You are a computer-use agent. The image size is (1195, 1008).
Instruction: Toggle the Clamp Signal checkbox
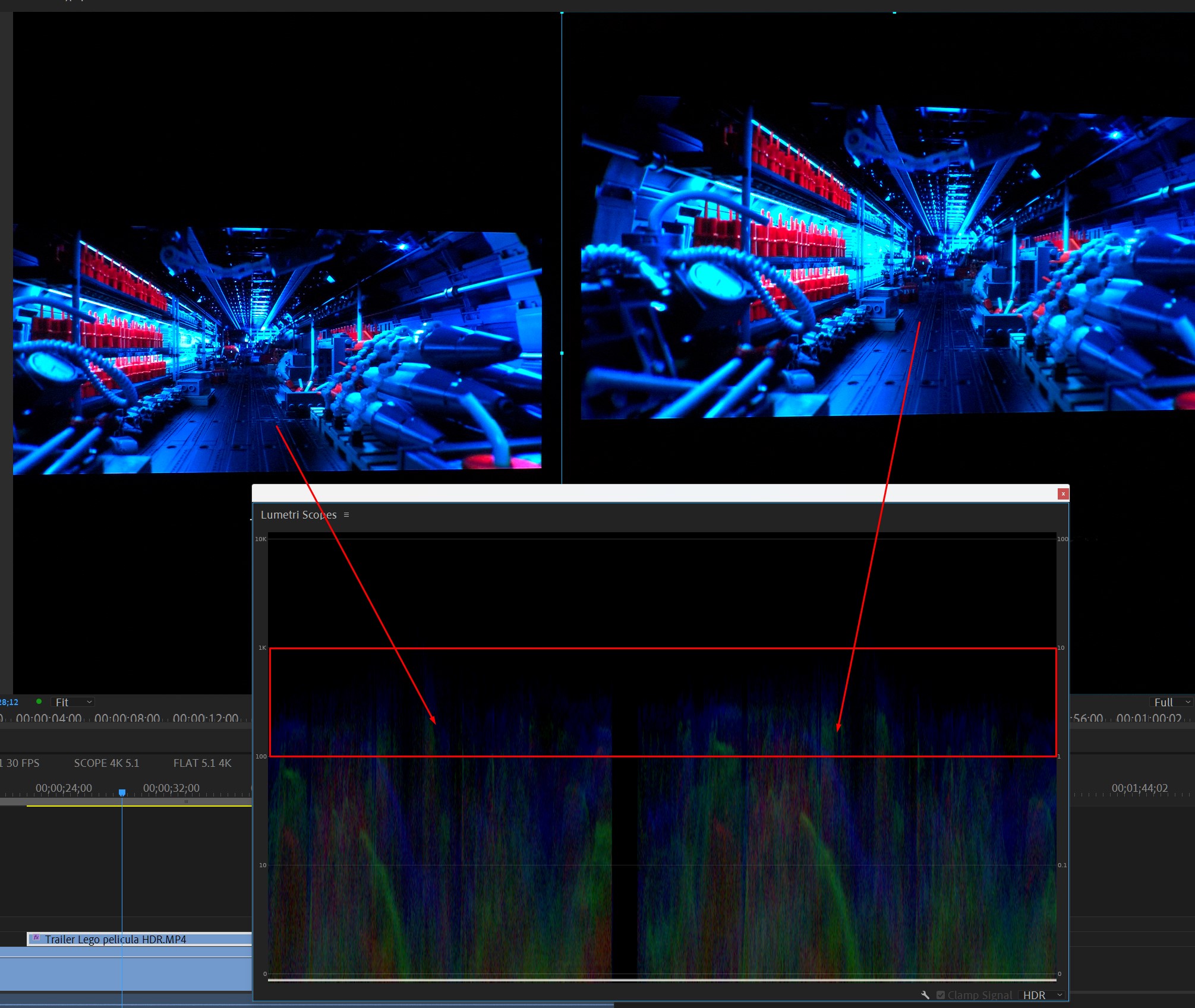click(x=941, y=995)
